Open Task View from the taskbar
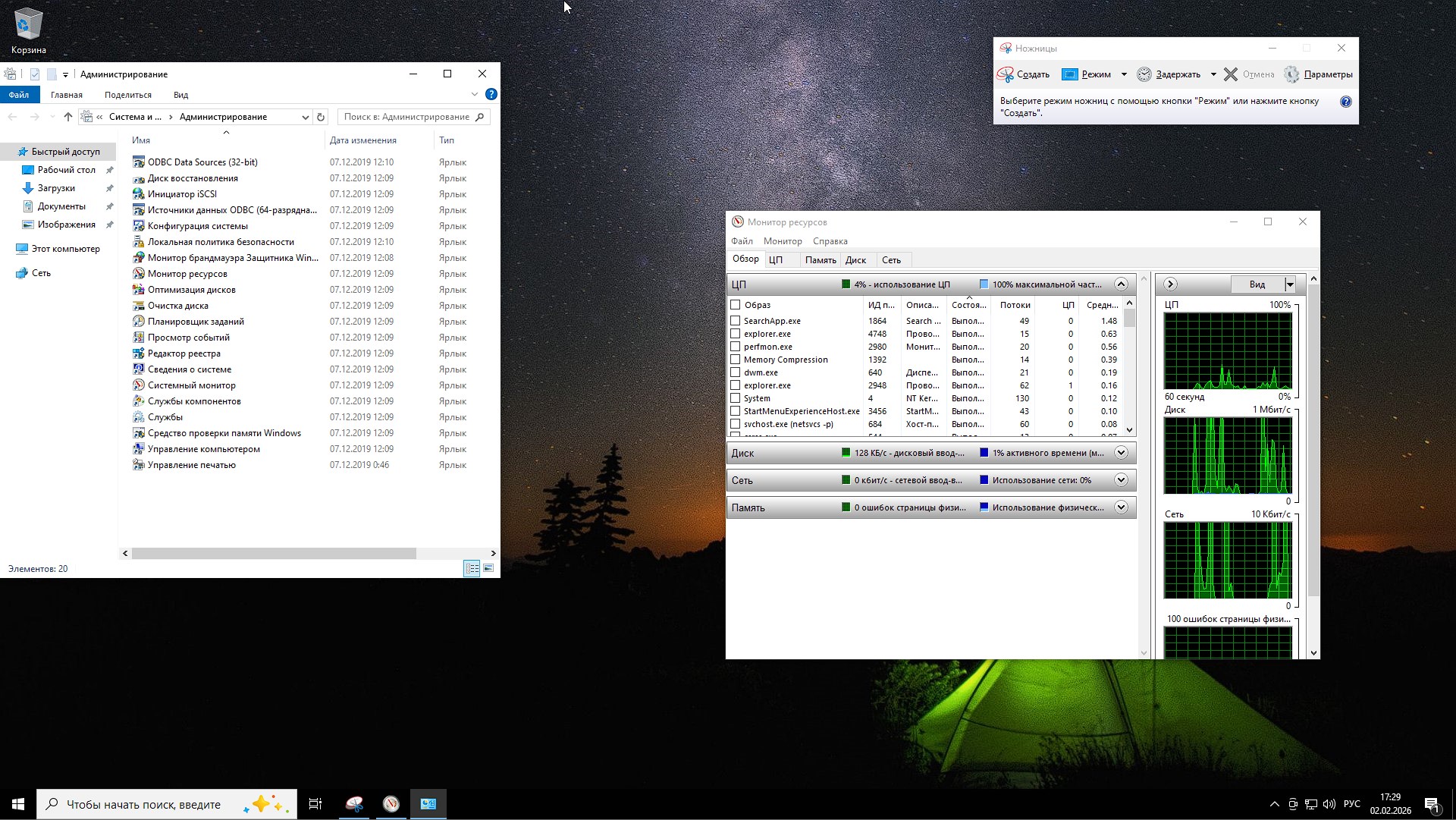The width and height of the screenshot is (1456, 820). (x=315, y=804)
